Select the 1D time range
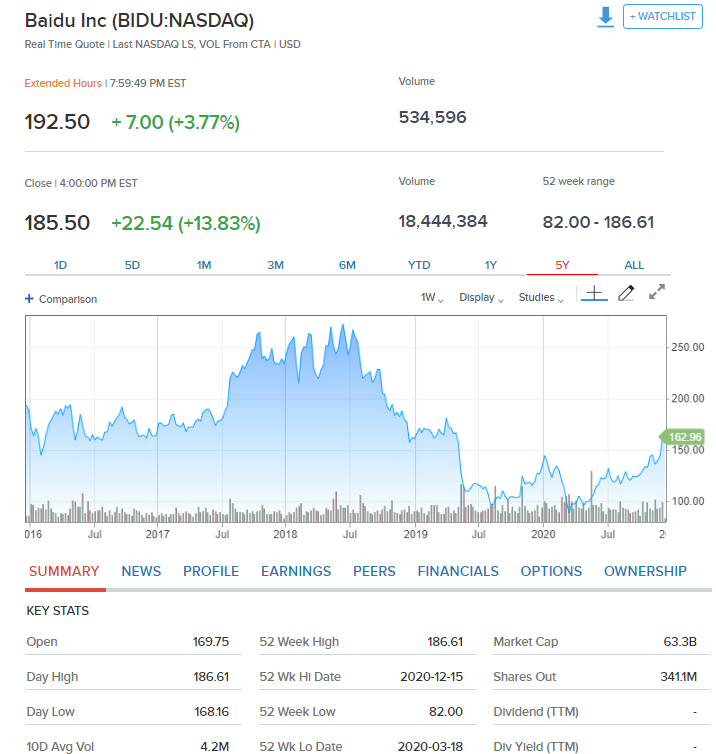This screenshot has height=754, width=716. coord(60,265)
